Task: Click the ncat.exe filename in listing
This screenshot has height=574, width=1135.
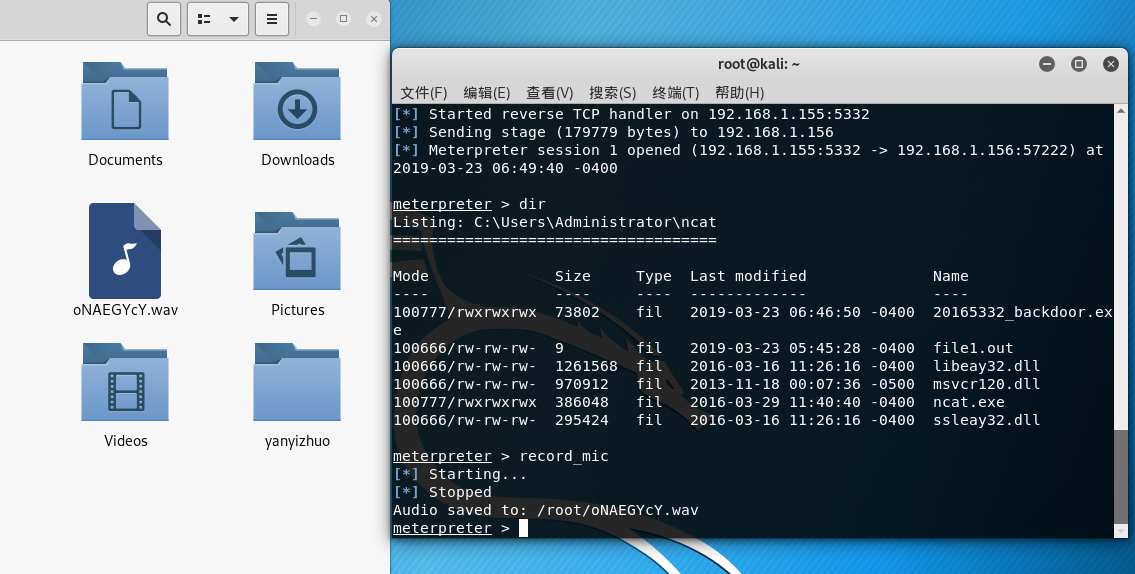Action: click(x=969, y=402)
